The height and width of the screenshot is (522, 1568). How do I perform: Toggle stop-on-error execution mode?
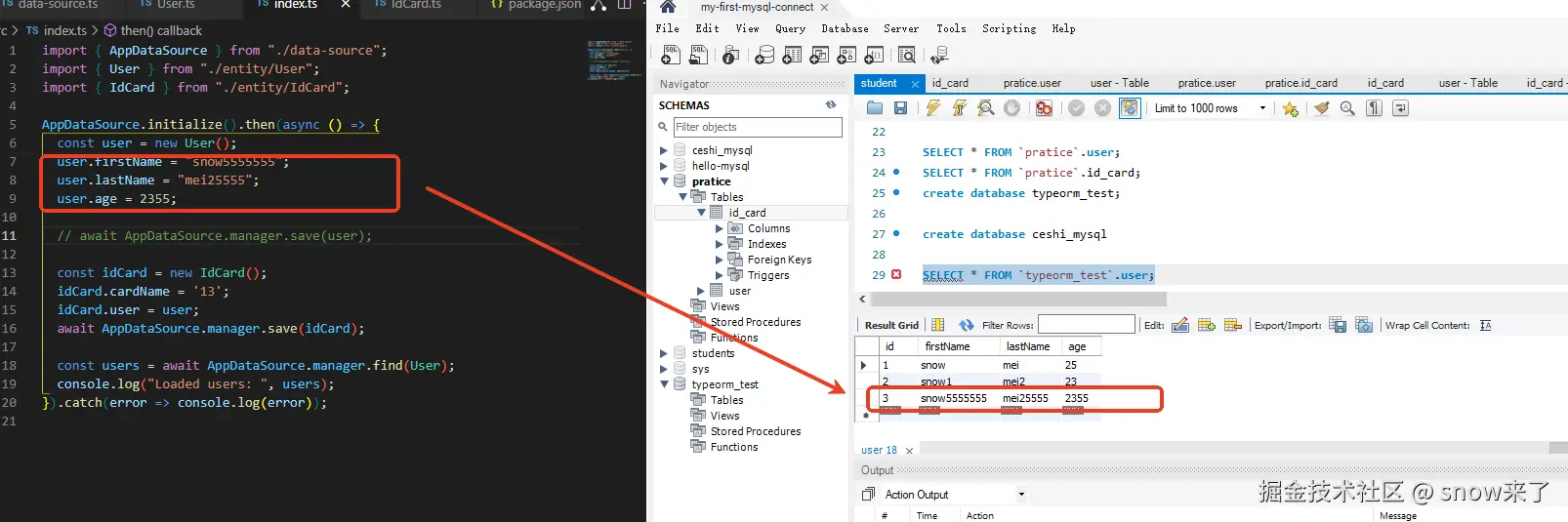pyautogui.click(x=1044, y=108)
